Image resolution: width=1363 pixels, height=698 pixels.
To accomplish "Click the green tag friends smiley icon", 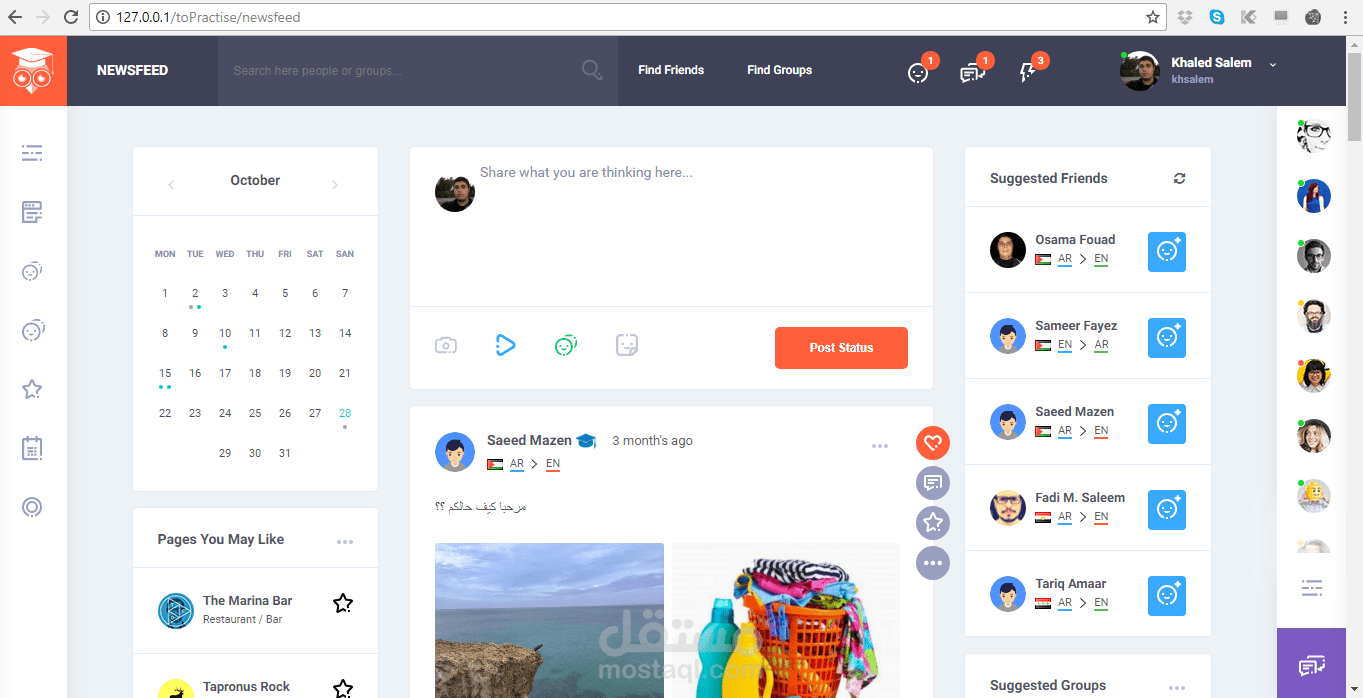I will [x=566, y=346].
